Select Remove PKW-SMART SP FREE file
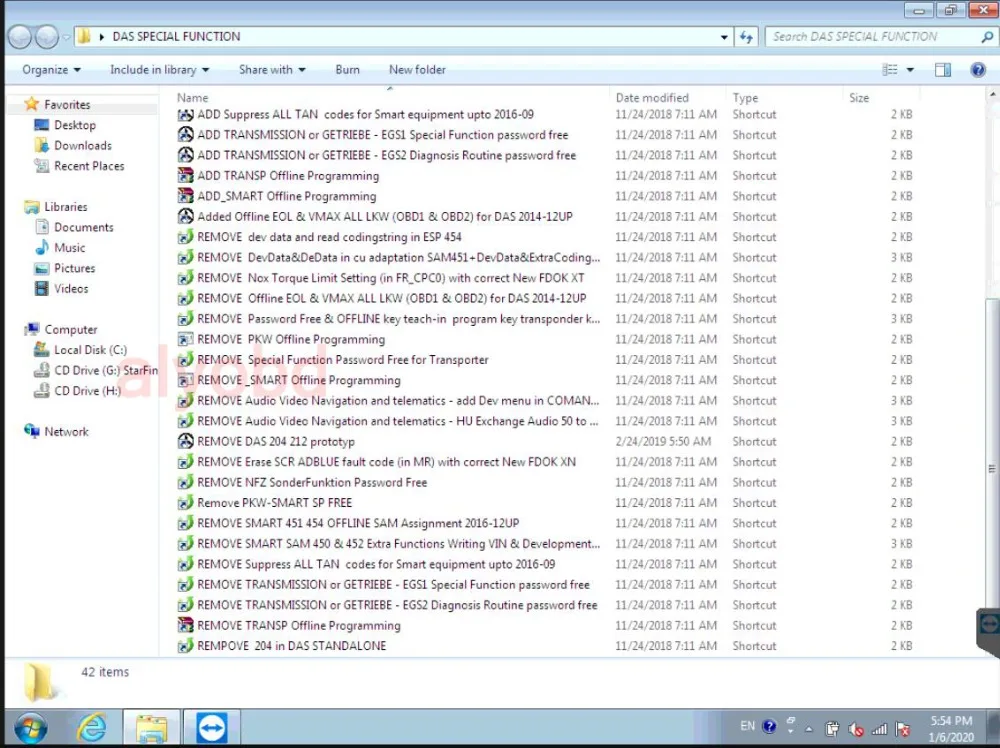 (274, 502)
